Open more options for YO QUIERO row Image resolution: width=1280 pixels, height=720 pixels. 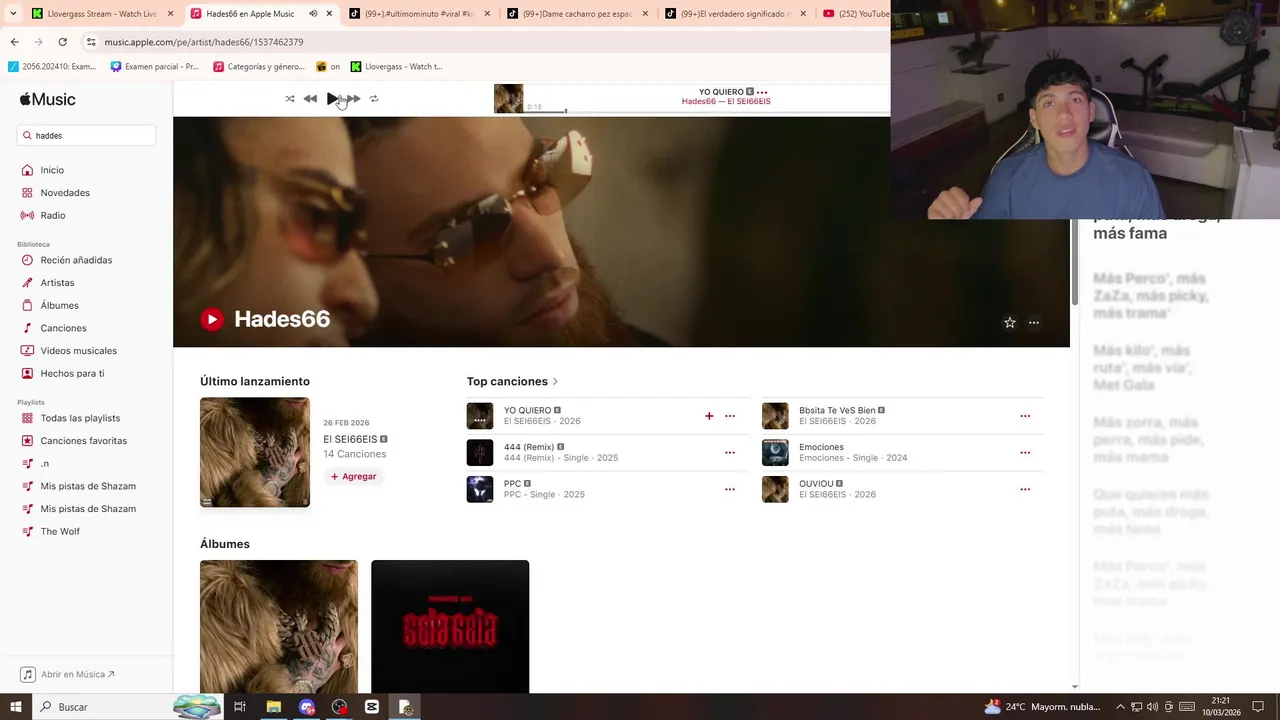click(x=730, y=416)
